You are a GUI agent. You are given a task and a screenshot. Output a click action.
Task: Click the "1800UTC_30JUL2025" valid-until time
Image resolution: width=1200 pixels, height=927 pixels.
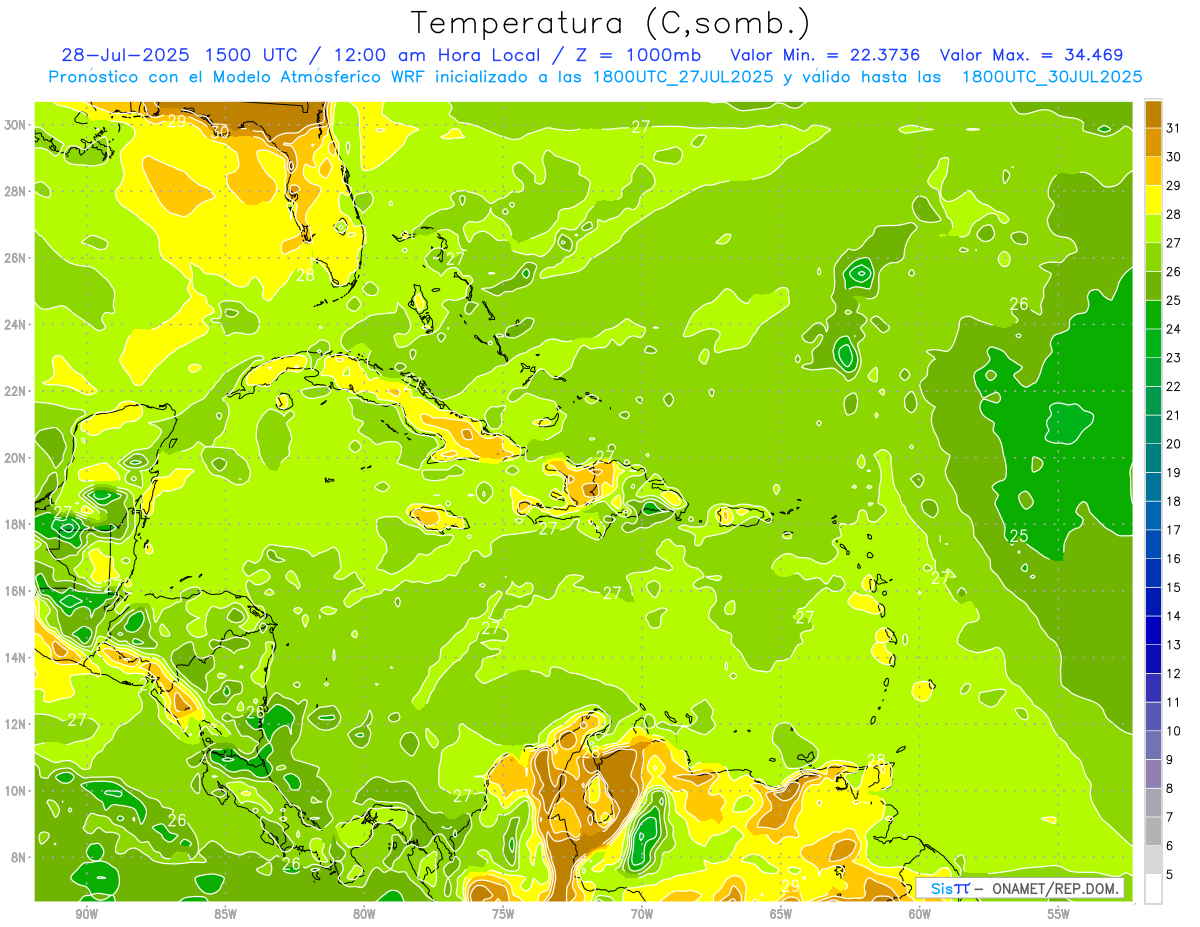coord(1051,76)
